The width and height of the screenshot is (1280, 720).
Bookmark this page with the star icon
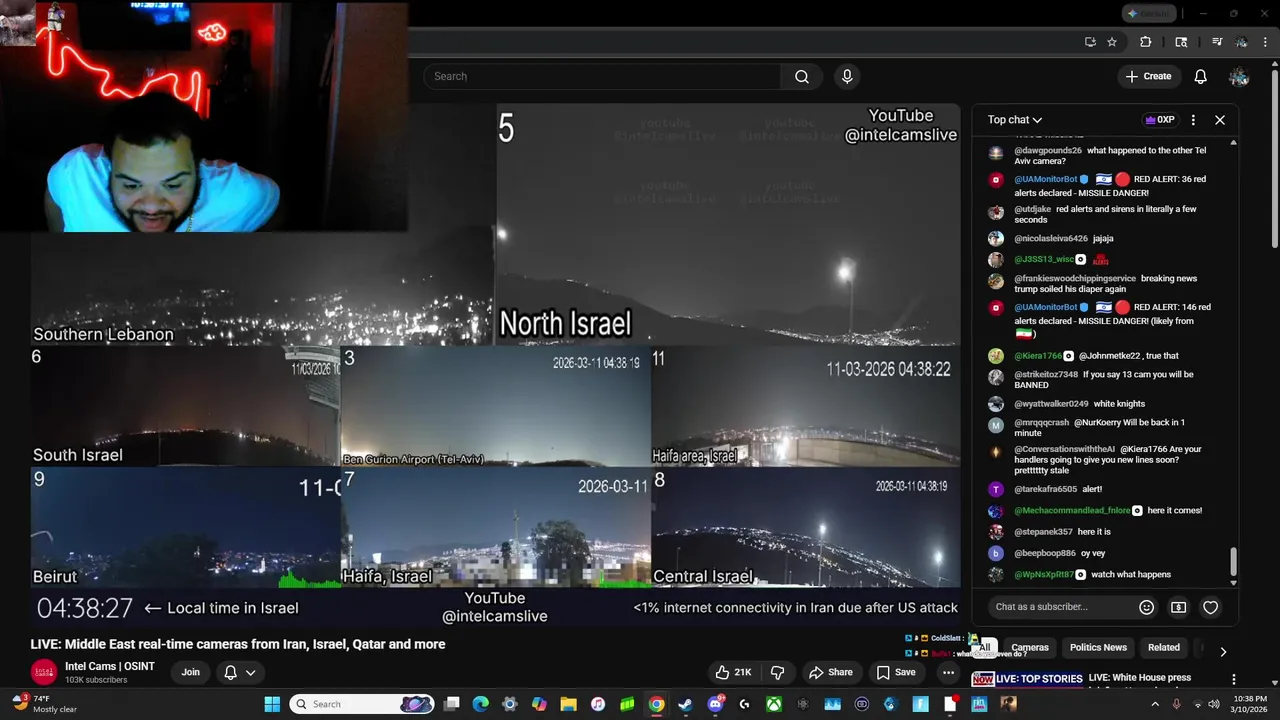click(x=1111, y=42)
